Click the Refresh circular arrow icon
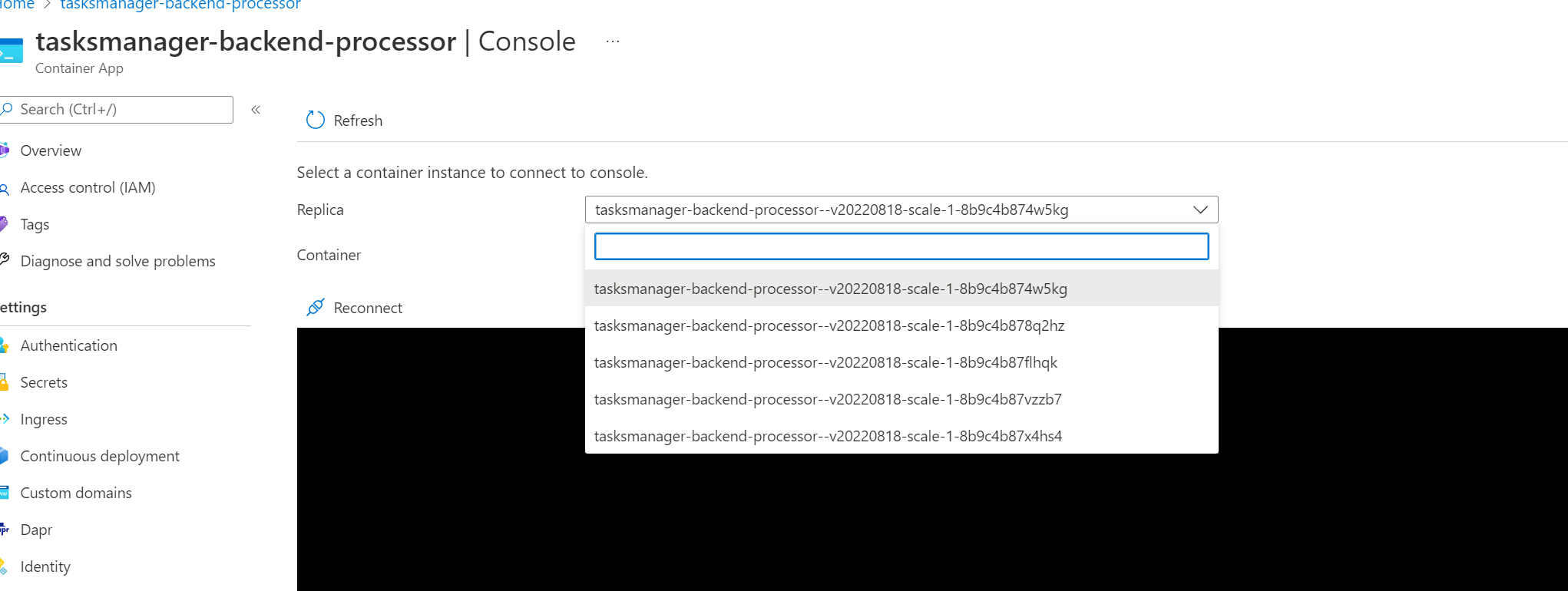Screen dimensions: 1568x591 tap(316, 120)
